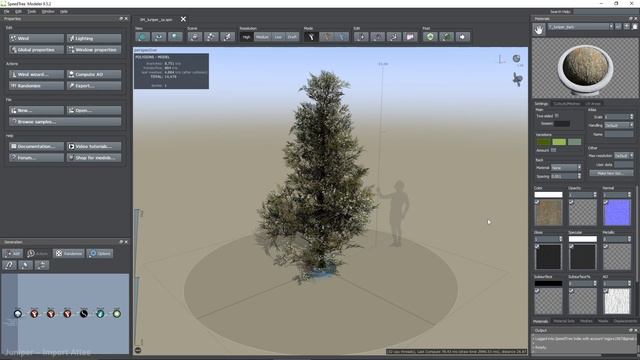The height and width of the screenshot is (360, 640).
Task: Select the second Mode icon
Action: [x=327, y=37]
